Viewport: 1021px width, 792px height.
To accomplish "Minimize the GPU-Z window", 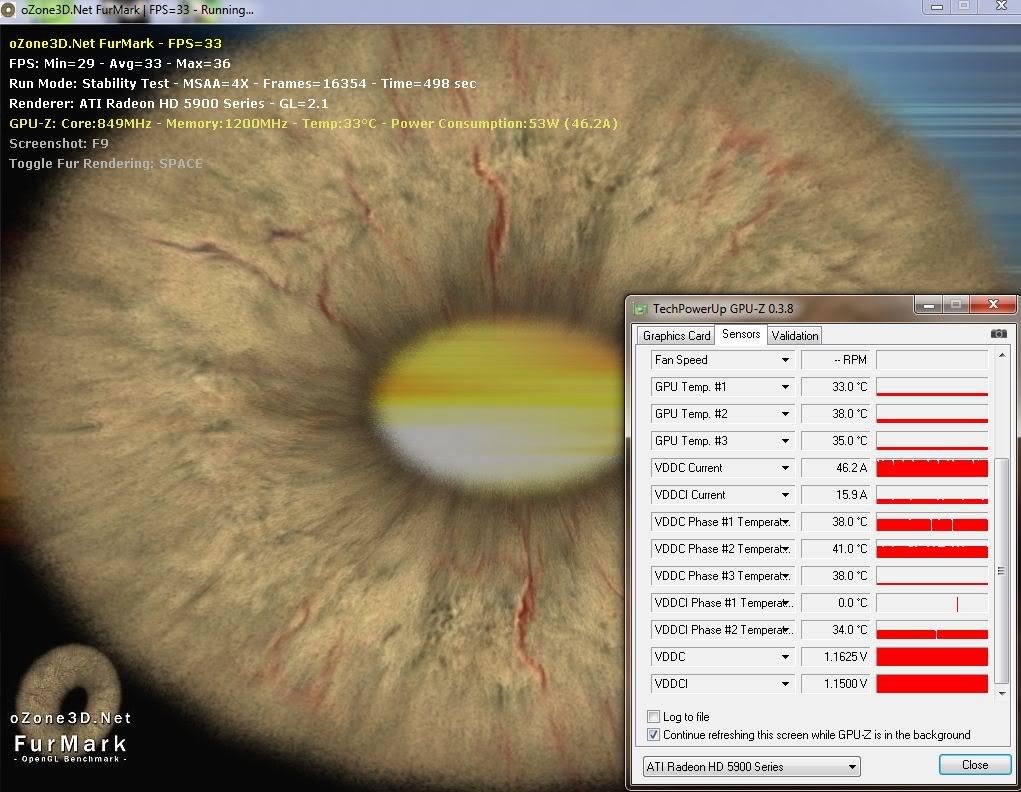I will (x=929, y=304).
